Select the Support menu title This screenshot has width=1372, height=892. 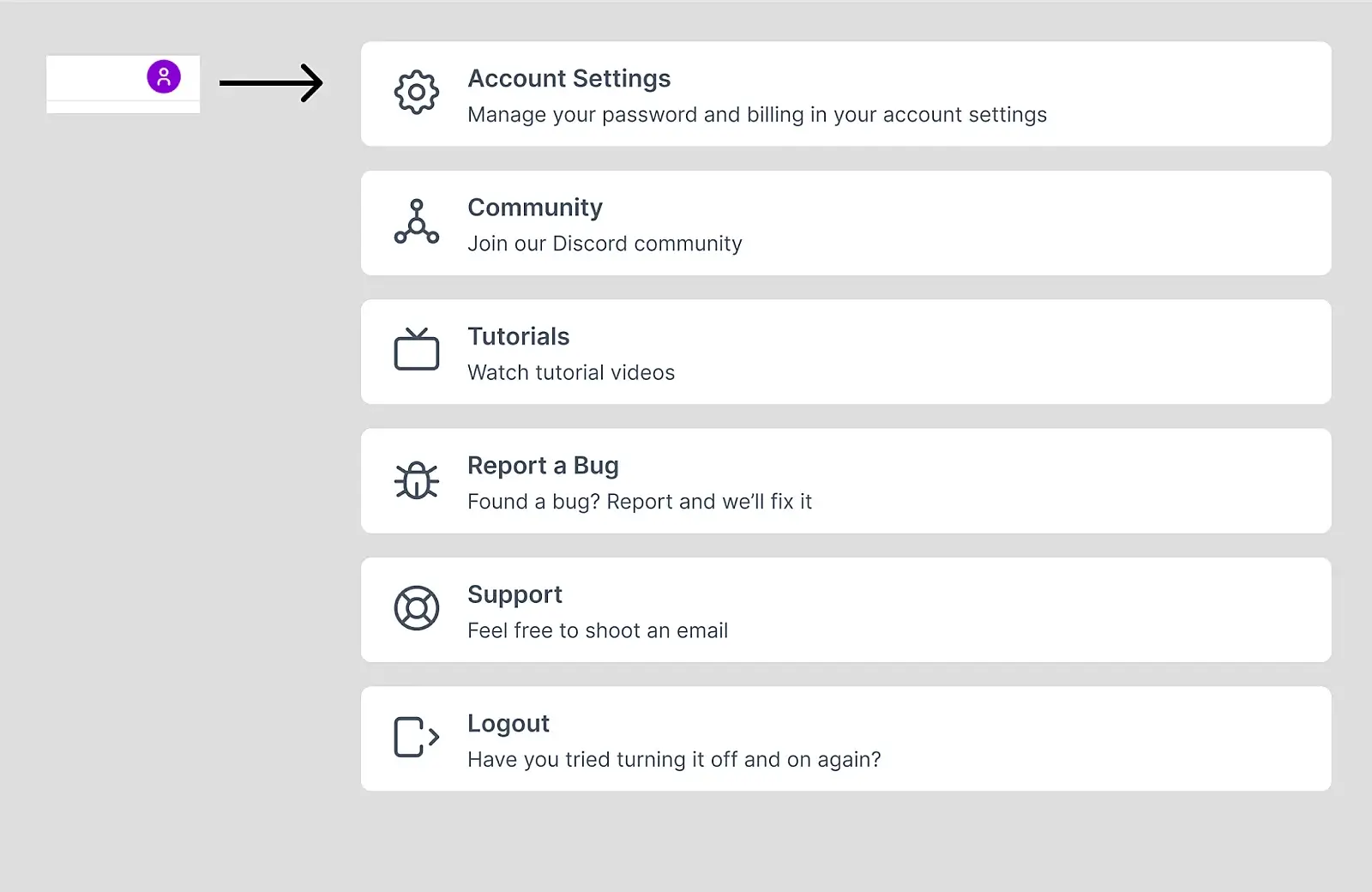click(x=514, y=594)
